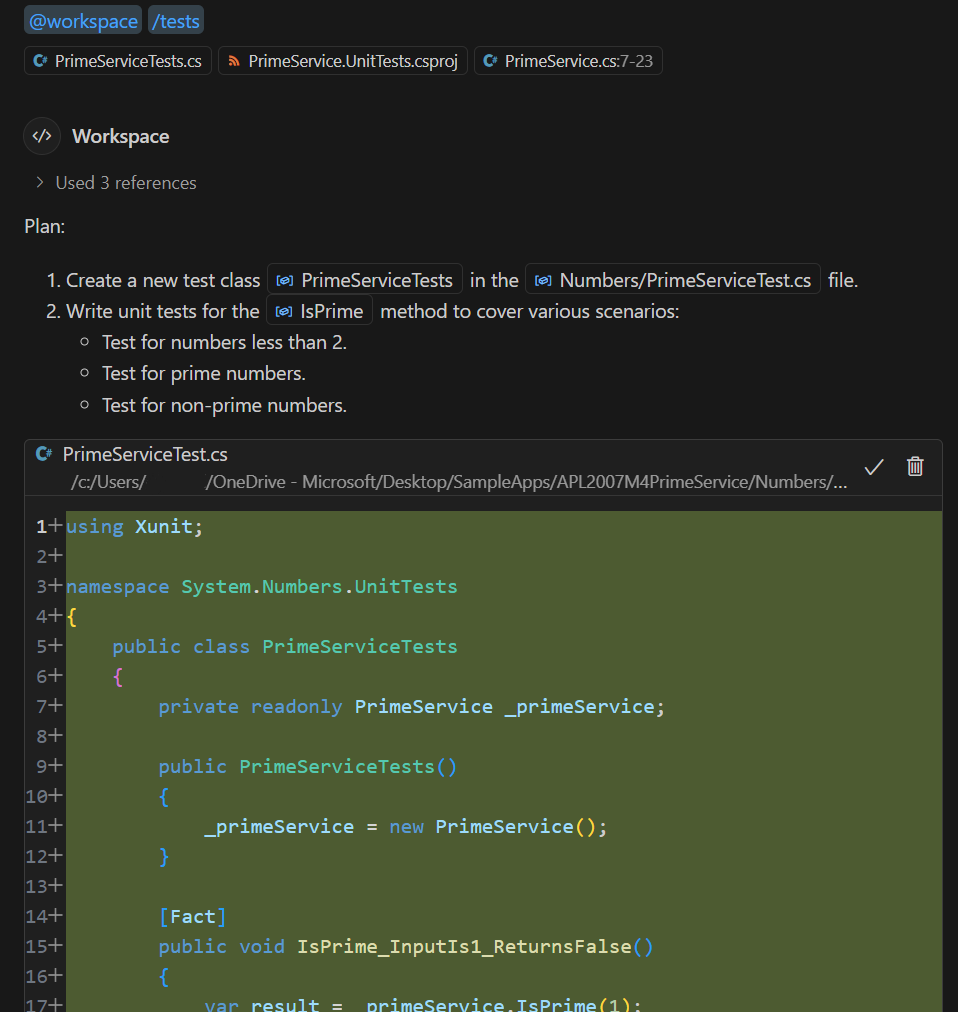Accept the generated code via the checkmark icon
This screenshot has width=958, height=1012.
pos(874,466)
